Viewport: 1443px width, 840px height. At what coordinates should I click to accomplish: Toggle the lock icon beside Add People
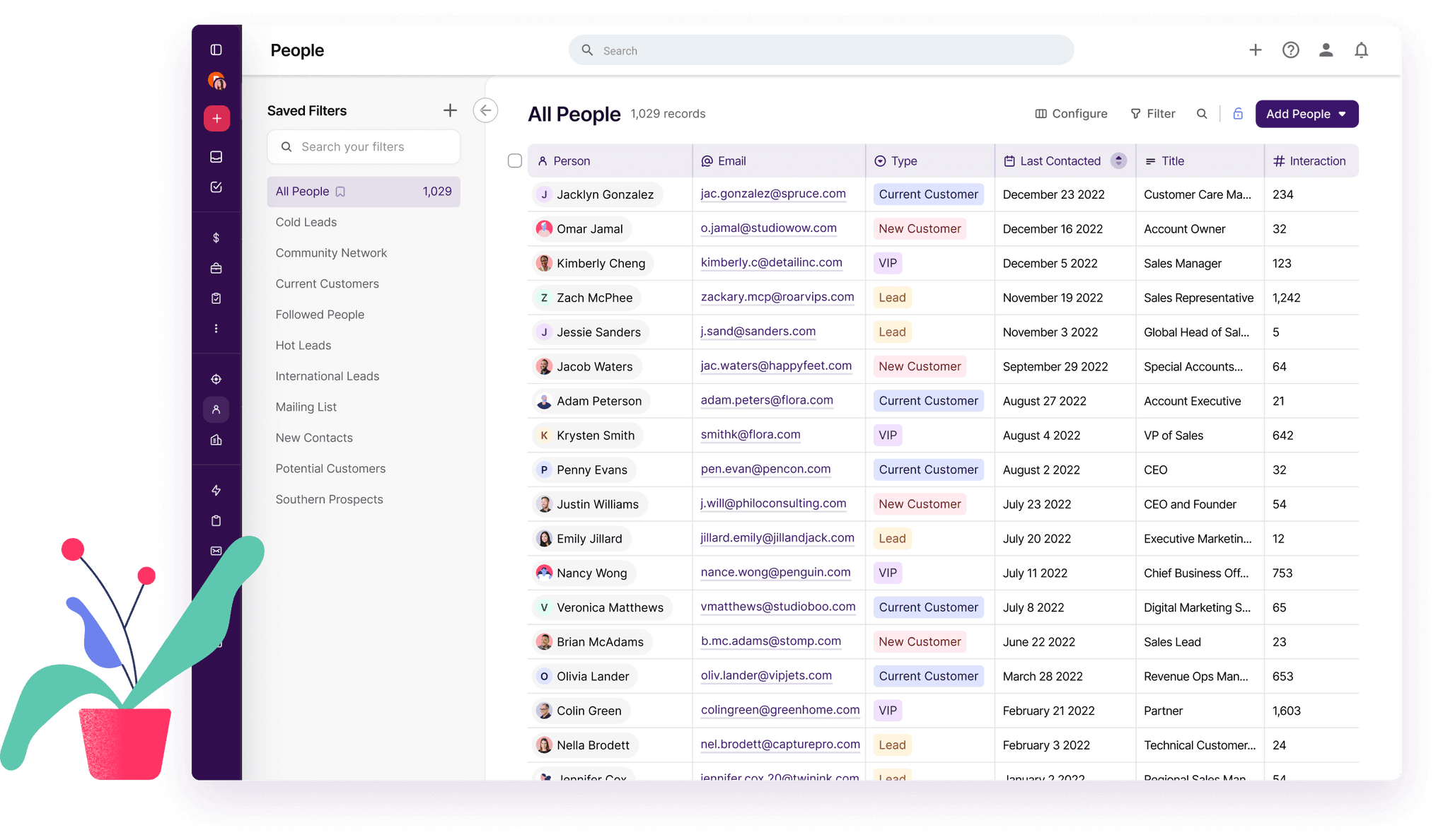(x=1238, y=114)
